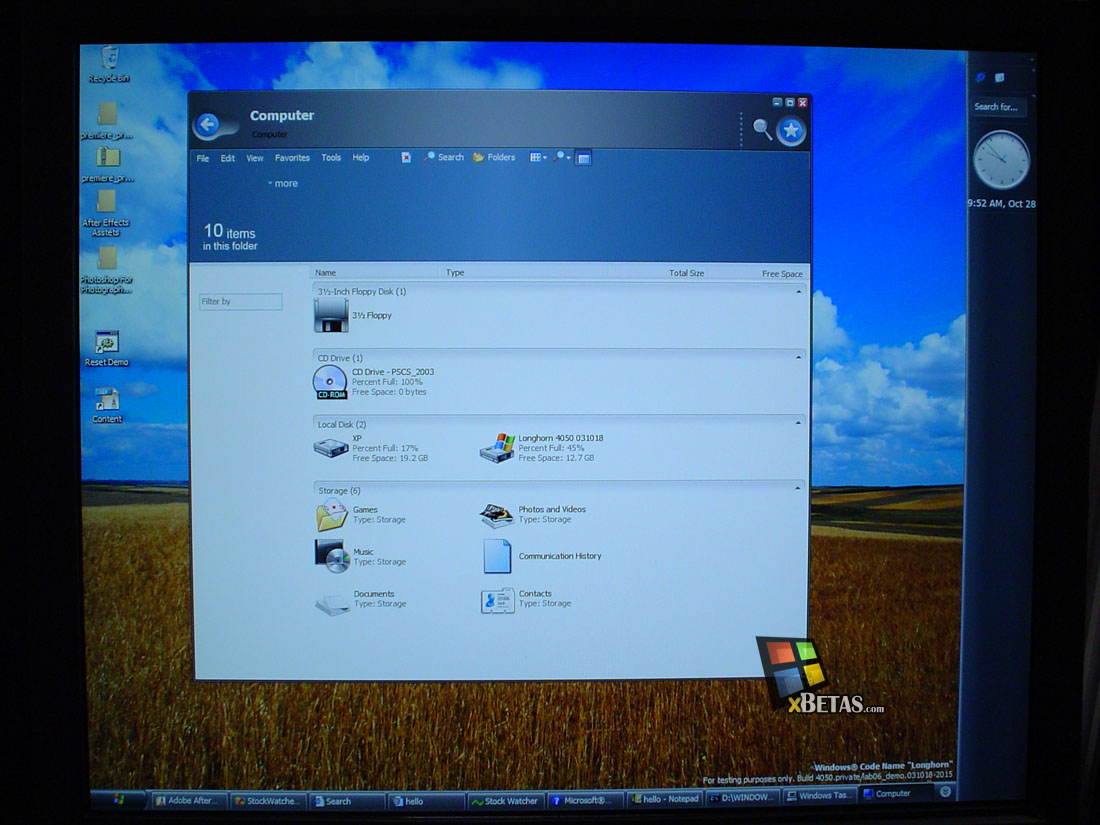Open the Favorites menu

click(292, 158)
